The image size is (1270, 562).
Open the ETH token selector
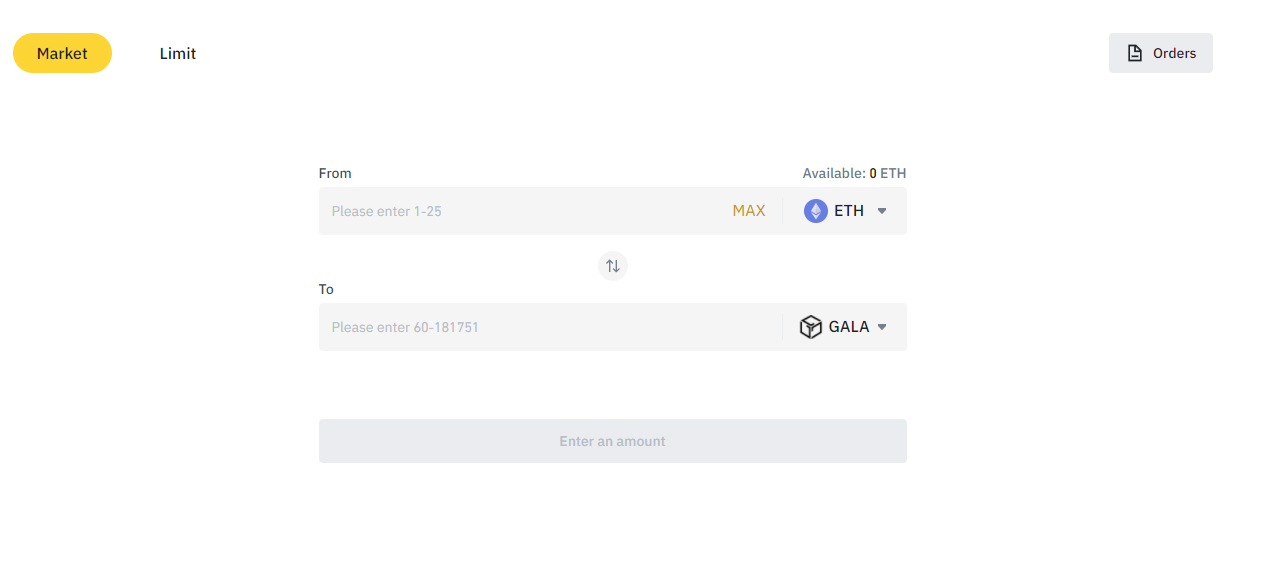point(846,211)
